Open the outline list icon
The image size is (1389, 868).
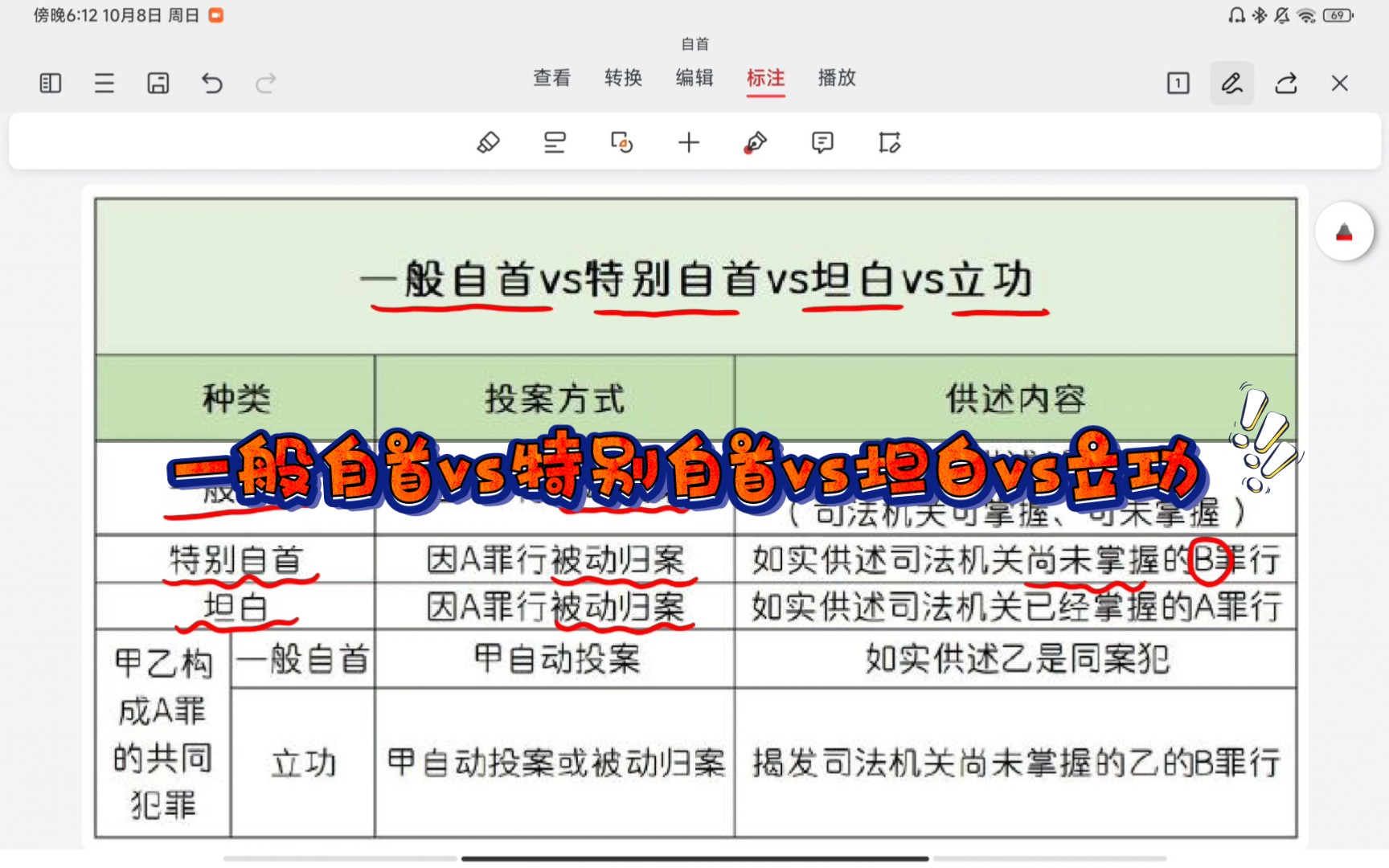pyautogui.click(x=104, y=83)
